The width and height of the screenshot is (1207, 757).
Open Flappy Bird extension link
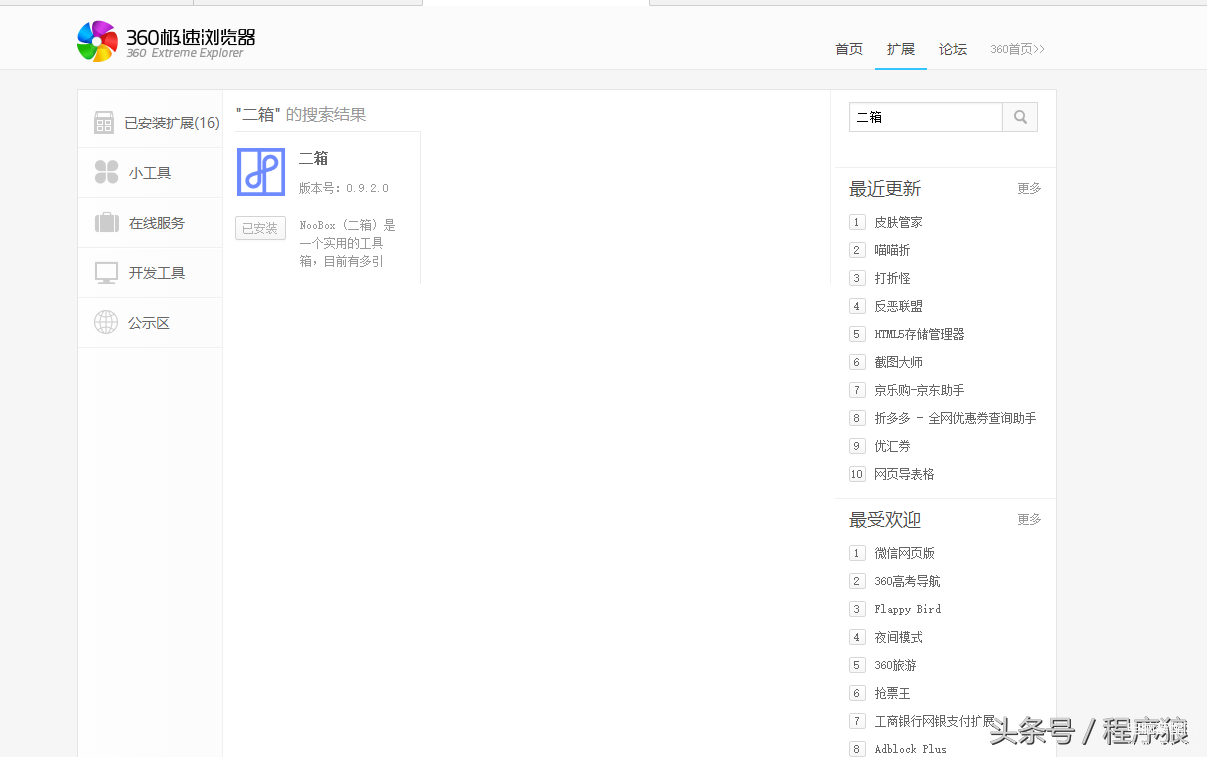(907, 609)
